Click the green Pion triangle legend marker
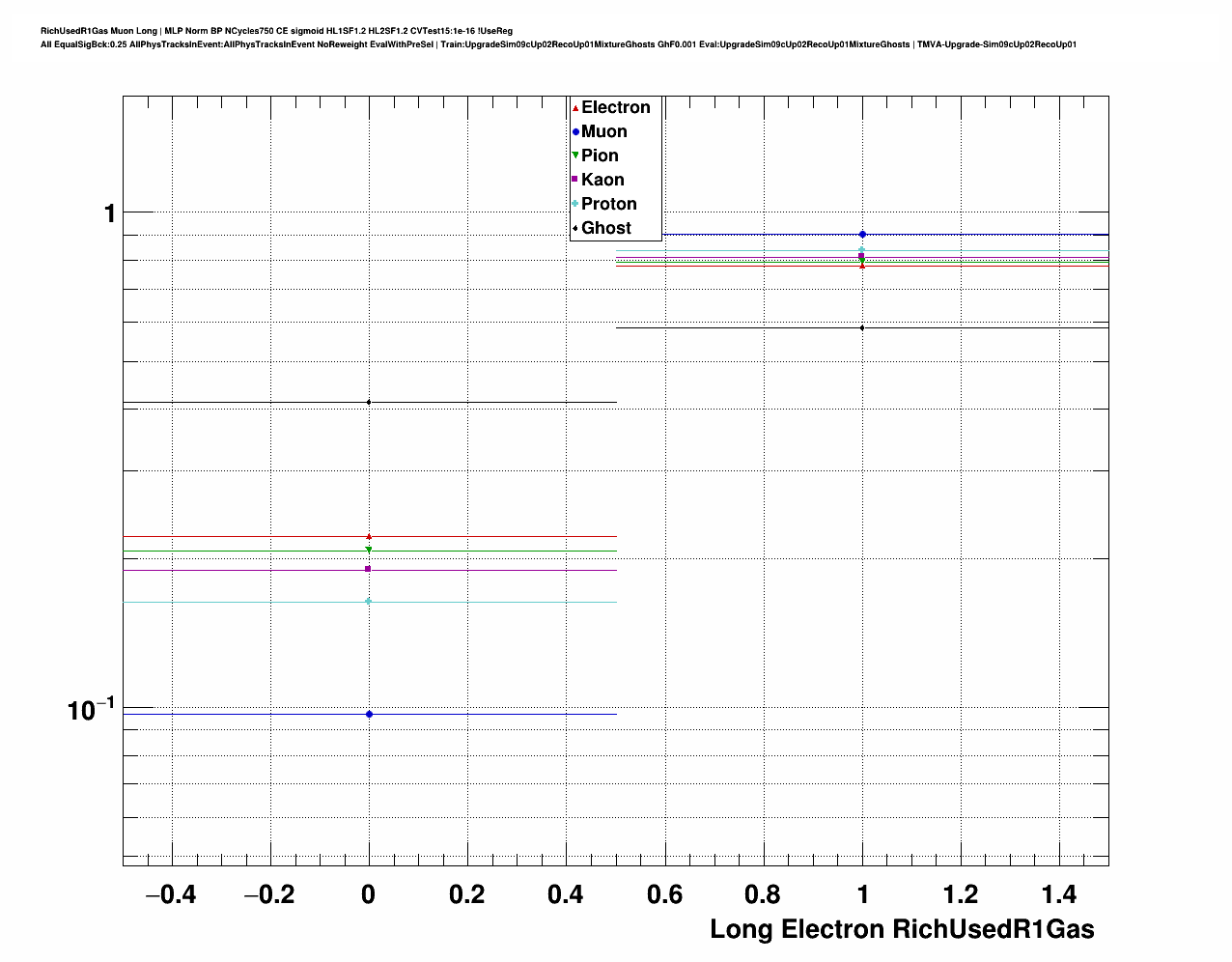Viewport: 1232px width, 962px height. pos(575,156)
